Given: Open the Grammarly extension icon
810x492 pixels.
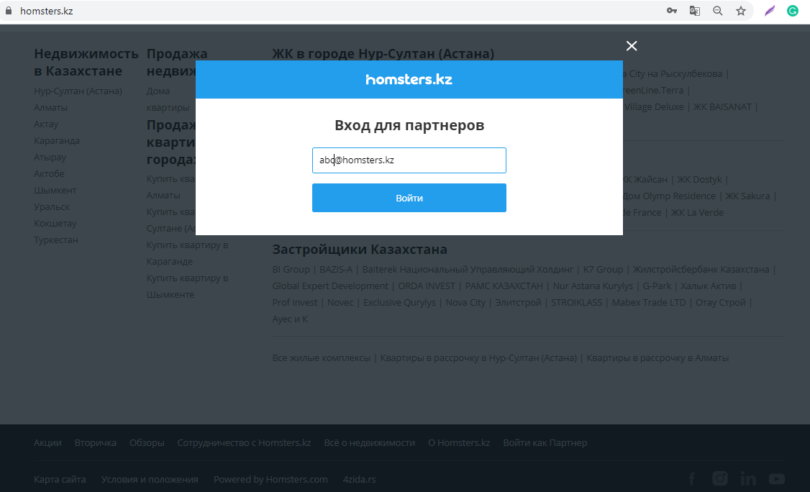Looking at the screenshot, I should pyautogui.click(x=792, y=10).
